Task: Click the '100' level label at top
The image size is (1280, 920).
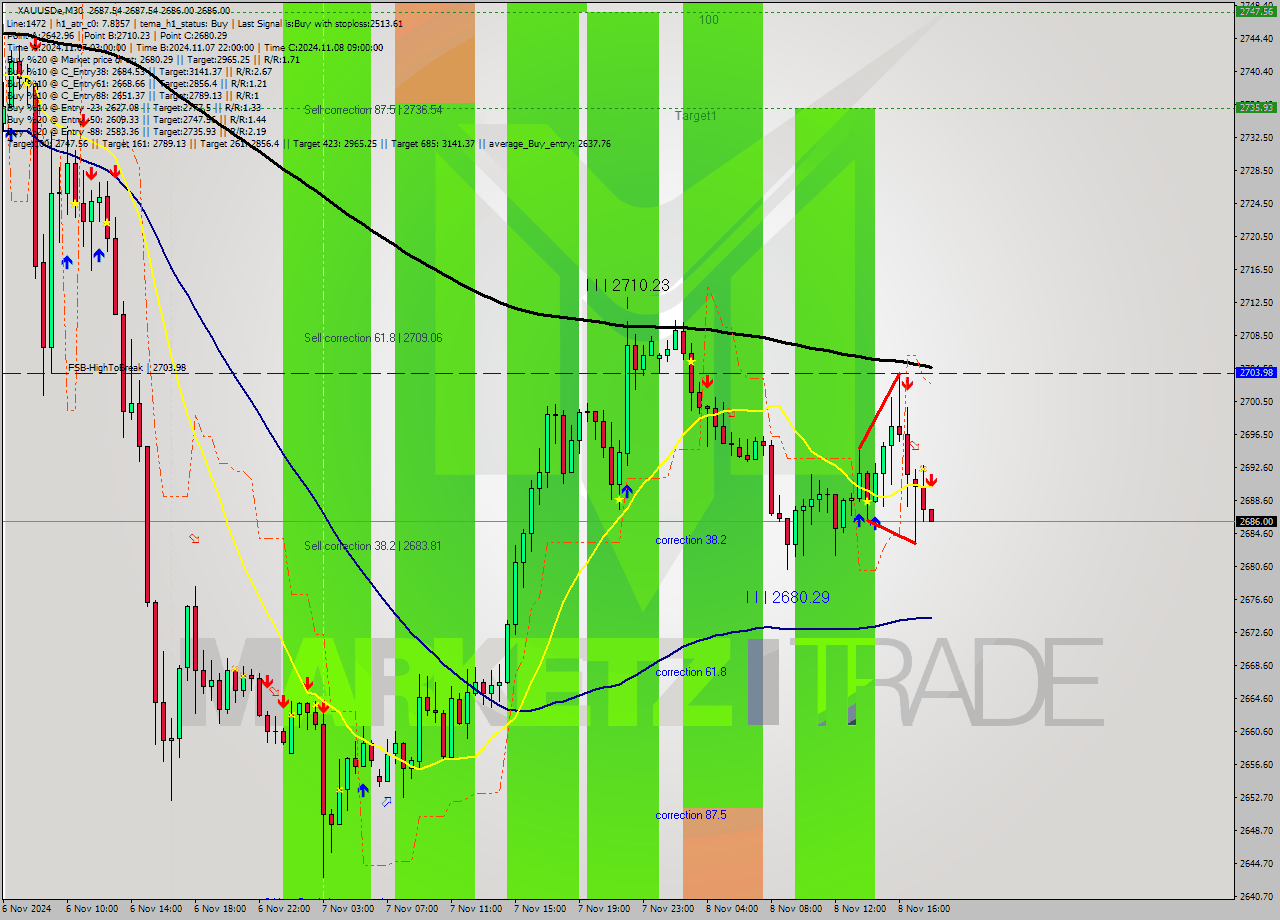Action: pyautogui.click(x=708, y=20)
